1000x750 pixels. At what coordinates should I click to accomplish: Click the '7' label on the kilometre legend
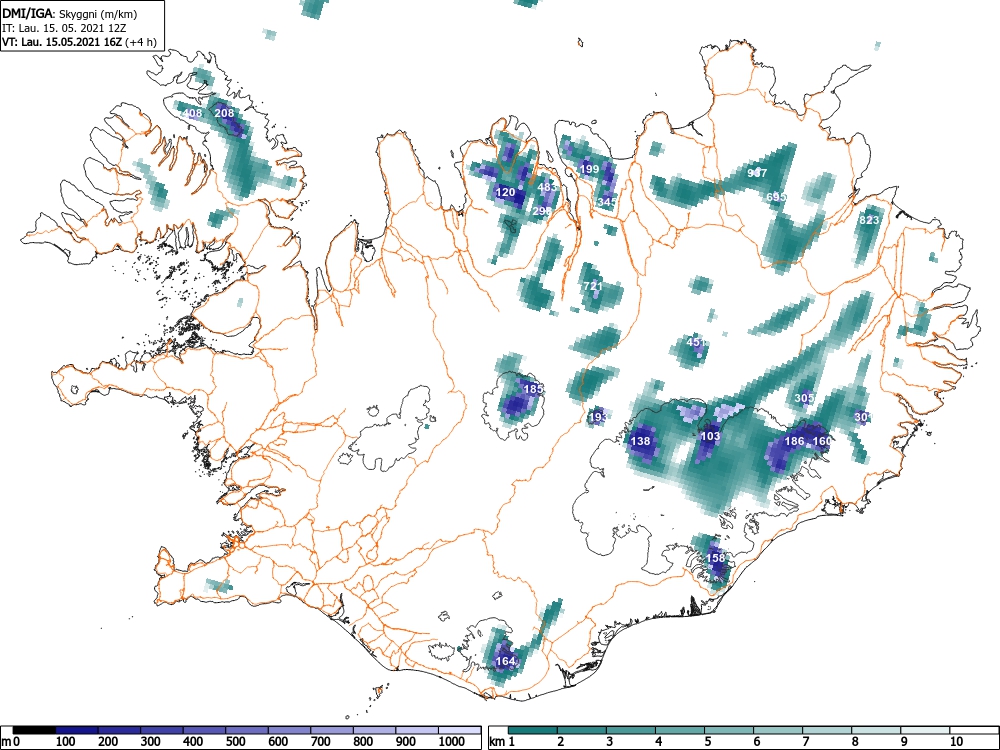pos(805,742)
